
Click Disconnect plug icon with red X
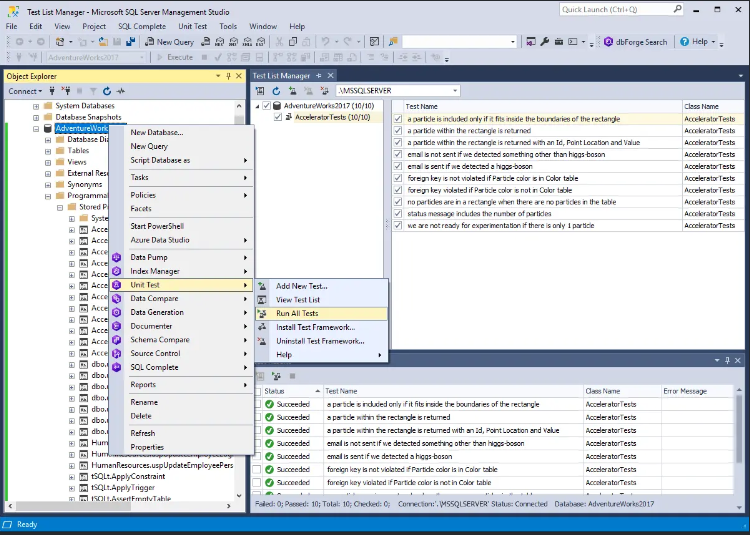point(66,91)
